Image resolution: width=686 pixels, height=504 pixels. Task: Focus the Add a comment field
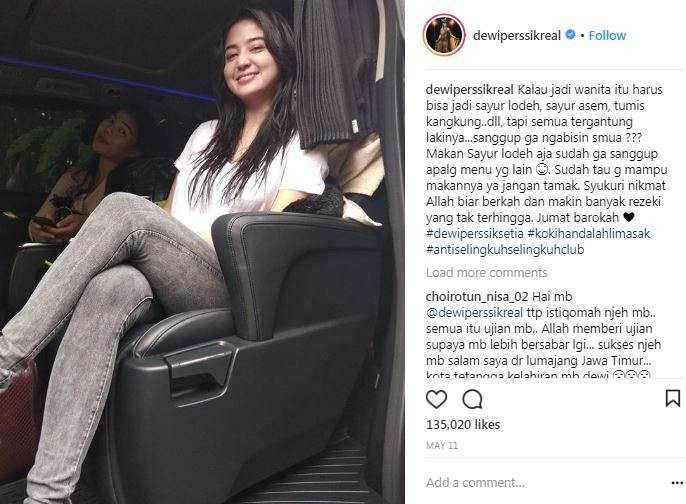[545, 483]
